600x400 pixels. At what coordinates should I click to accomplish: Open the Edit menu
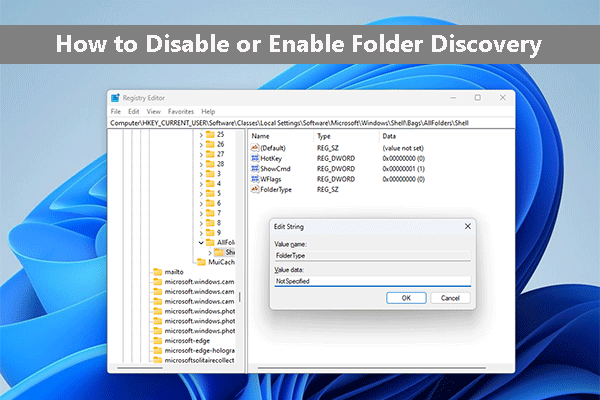point(134,111)
